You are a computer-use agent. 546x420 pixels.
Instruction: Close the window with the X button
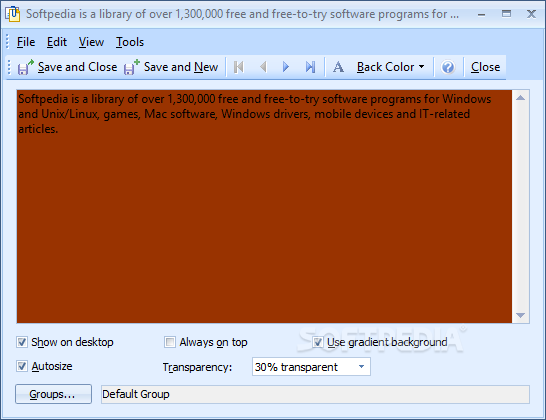point(531,14)
